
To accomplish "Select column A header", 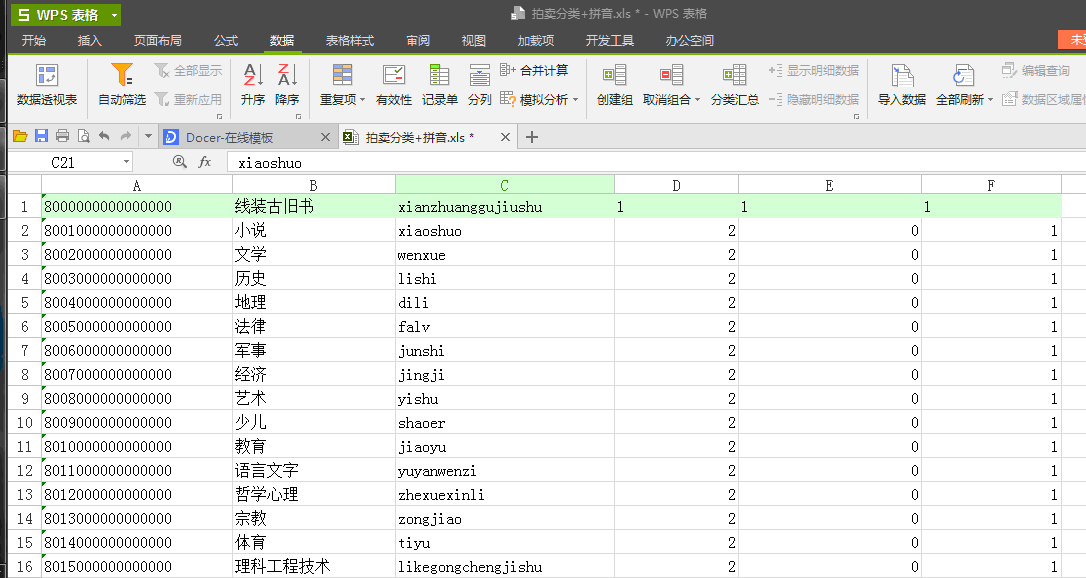I will (136, 185).
